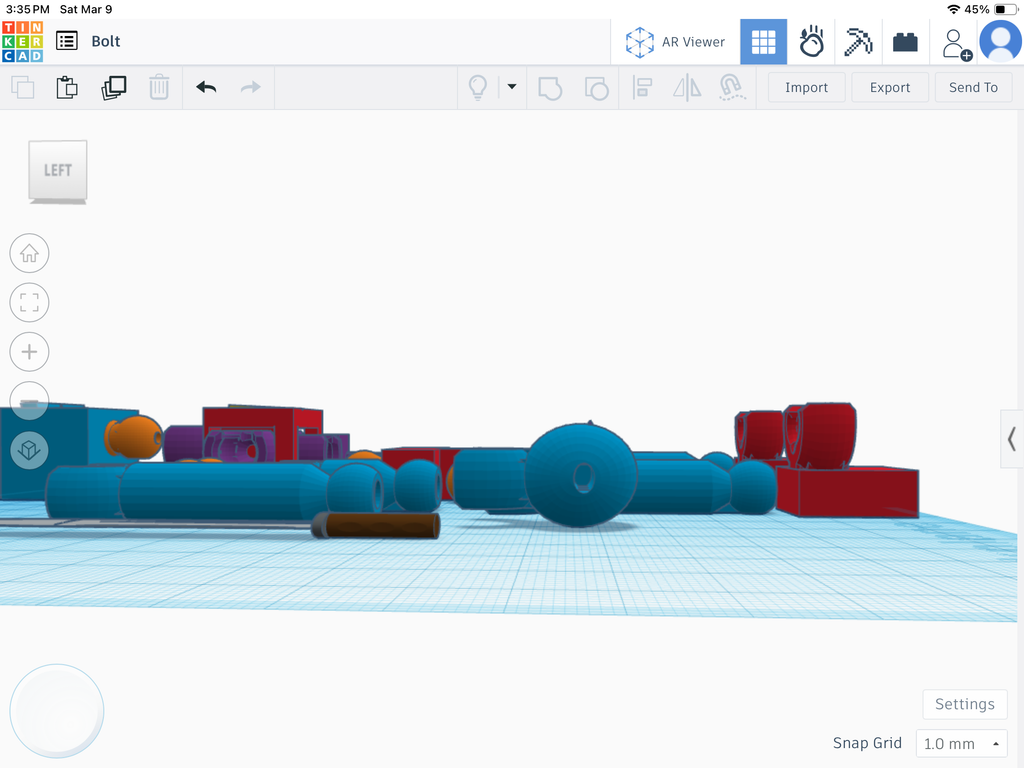Image resolution: width=1024 pixels, height=768 pixels.
Task: Click the Ungroup shapes icon
Action: 596,88
